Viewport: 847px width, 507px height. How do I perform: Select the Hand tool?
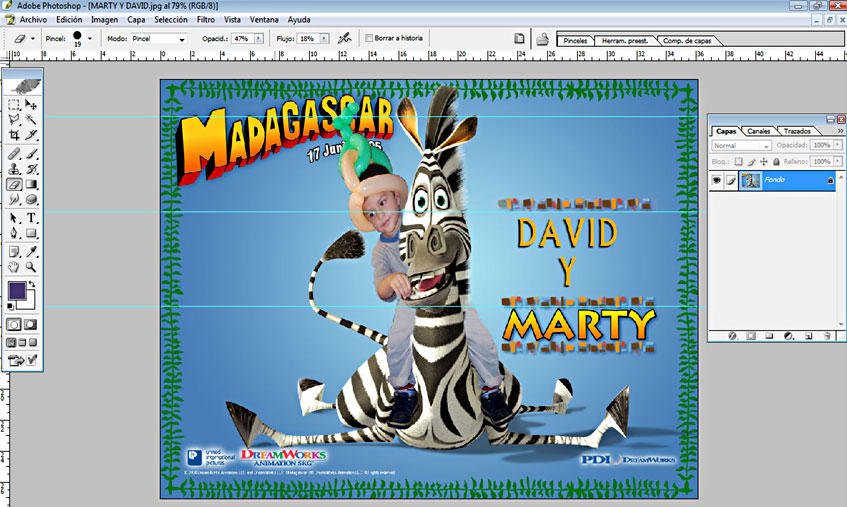pyautogui.click(x=14, y=267)
